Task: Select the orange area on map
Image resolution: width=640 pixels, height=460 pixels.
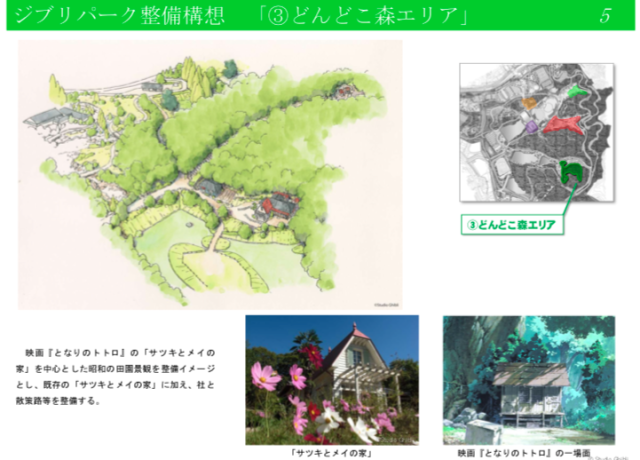Action: 529,102
